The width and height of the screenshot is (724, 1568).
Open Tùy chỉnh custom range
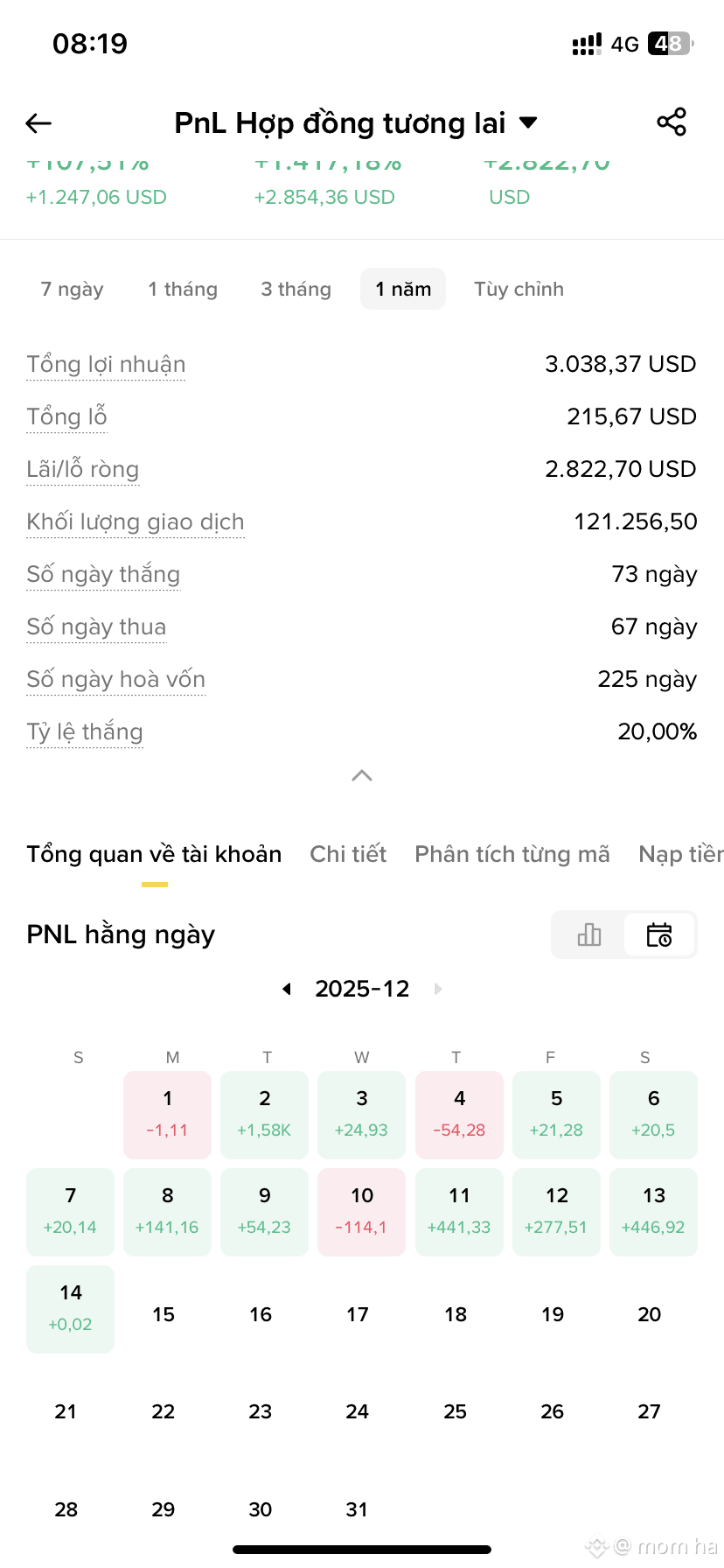pos(519,289)
